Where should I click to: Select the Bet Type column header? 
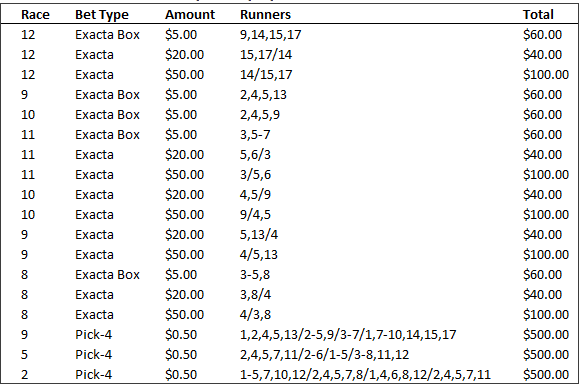[x=102, y=15]
